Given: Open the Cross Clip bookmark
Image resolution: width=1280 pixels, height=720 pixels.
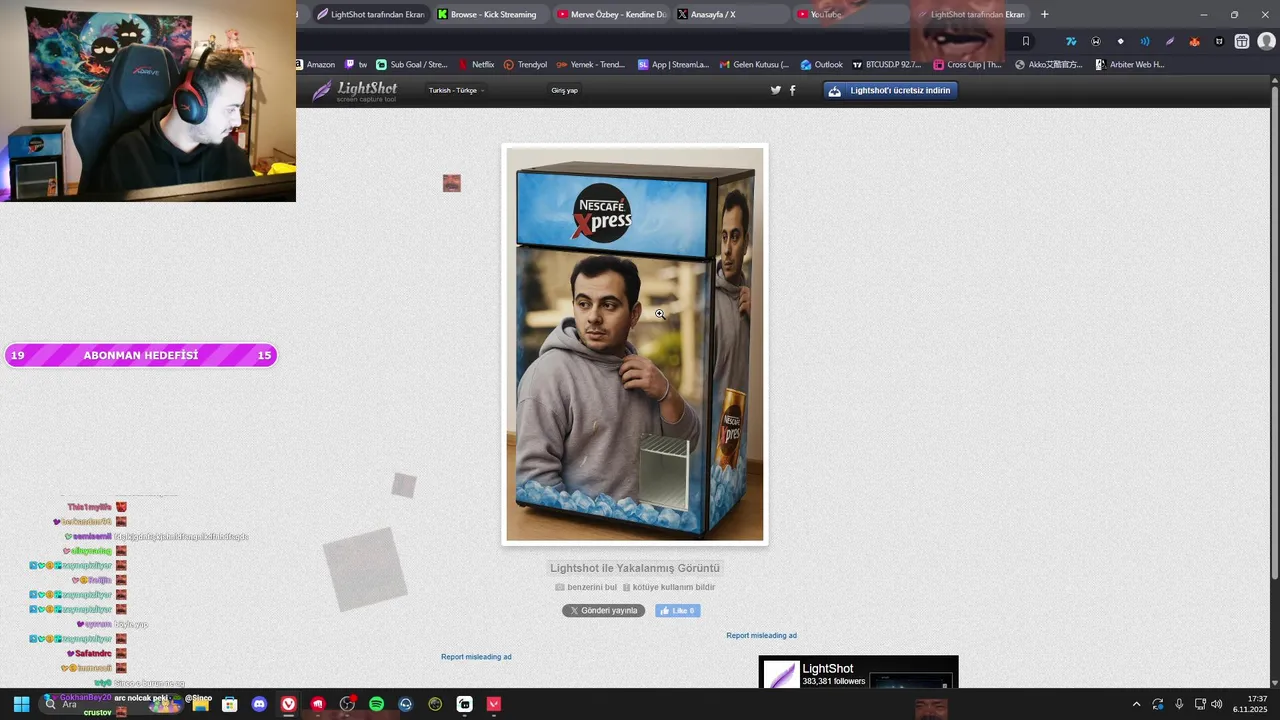Looking at the screenshot, I should point(967,64).
